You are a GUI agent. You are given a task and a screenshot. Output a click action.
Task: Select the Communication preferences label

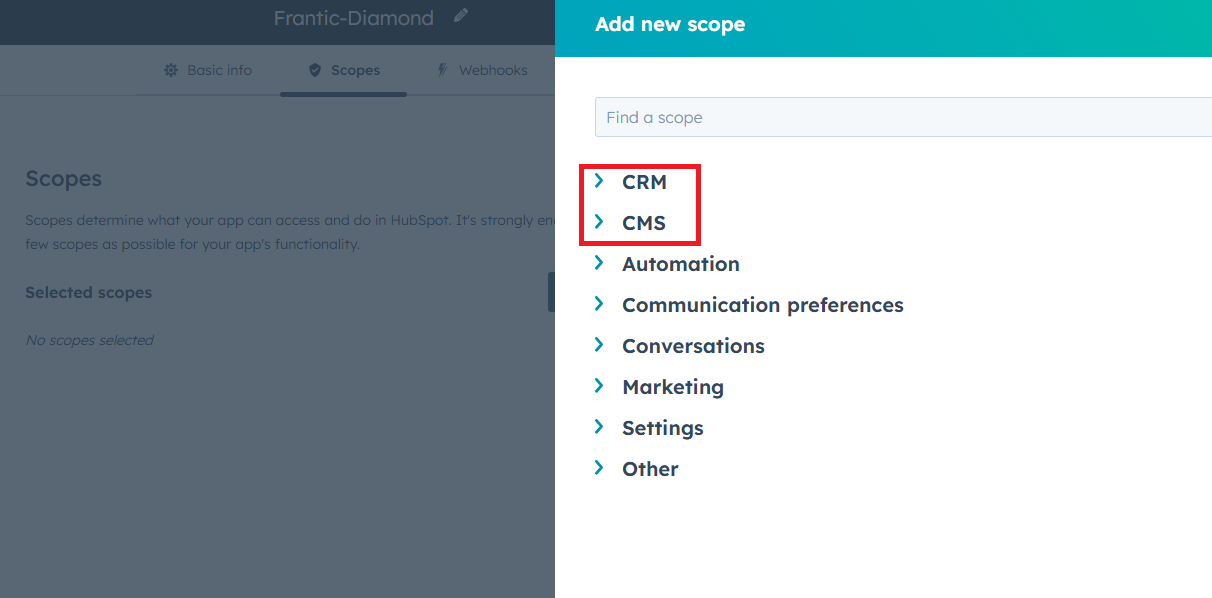point(763,305)
